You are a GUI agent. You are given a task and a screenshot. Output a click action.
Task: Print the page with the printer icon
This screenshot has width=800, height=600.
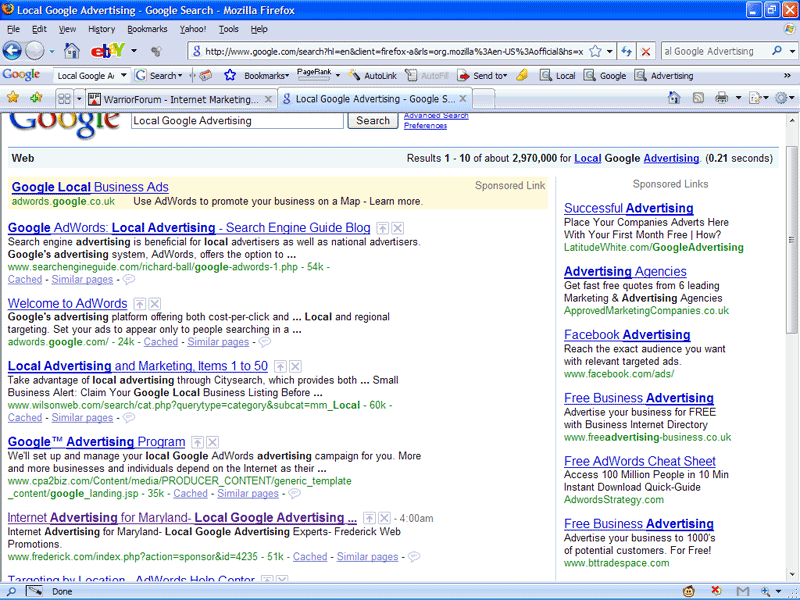tap(721, 98)
